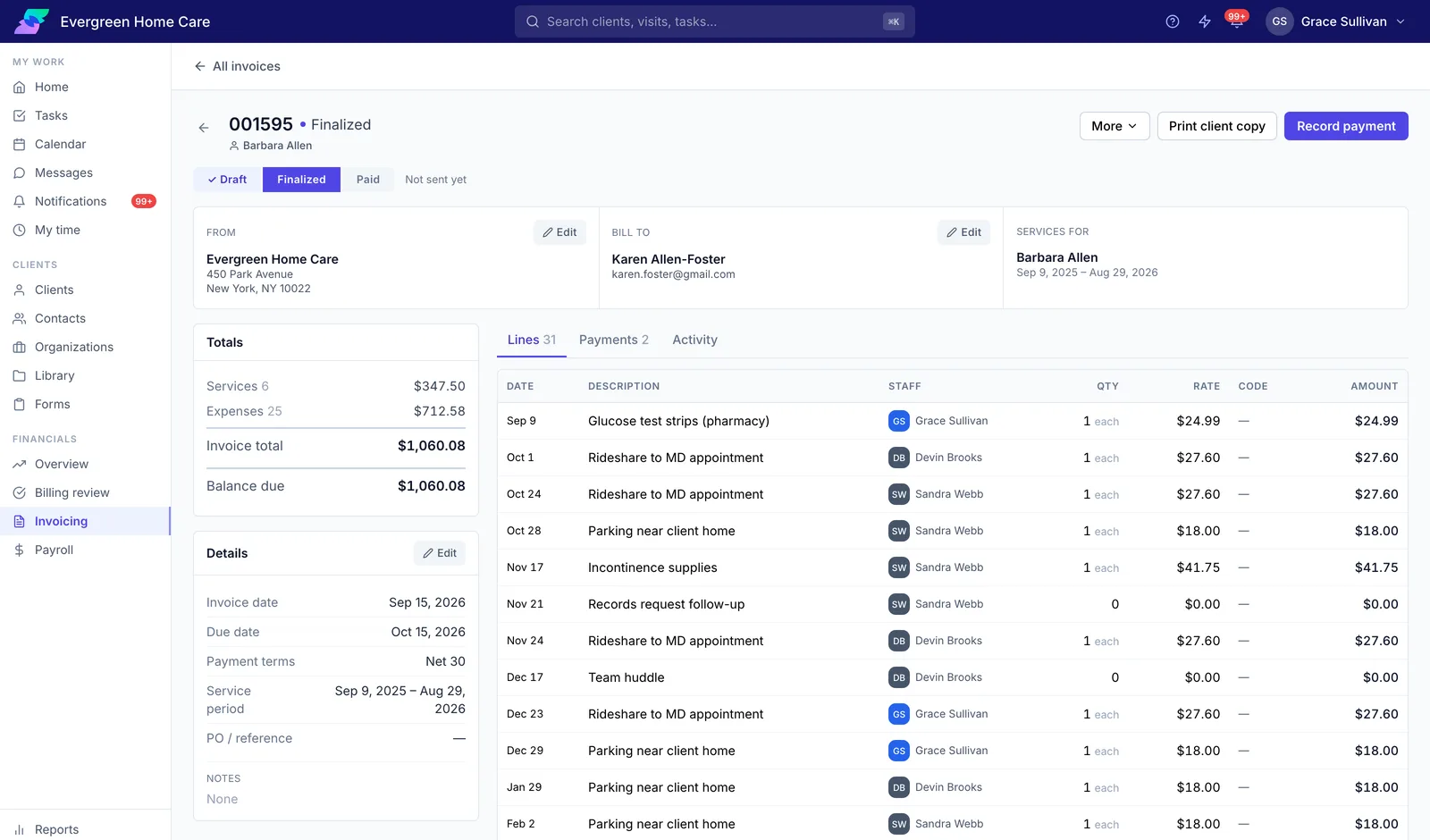Viewport: 1430px width, 840px height.
Task: Click the Barbara Allen client name under invoice number
Action: pos(277,146)
